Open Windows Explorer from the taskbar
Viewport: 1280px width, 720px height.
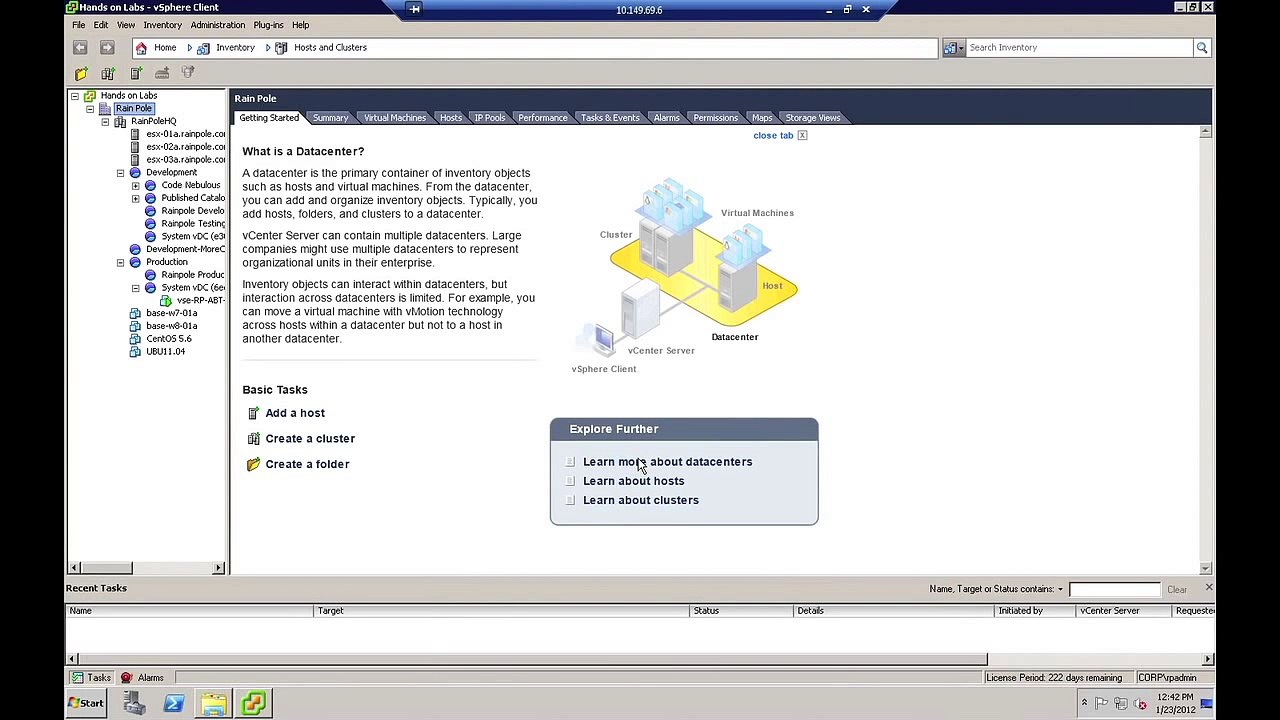coord(213,703)
